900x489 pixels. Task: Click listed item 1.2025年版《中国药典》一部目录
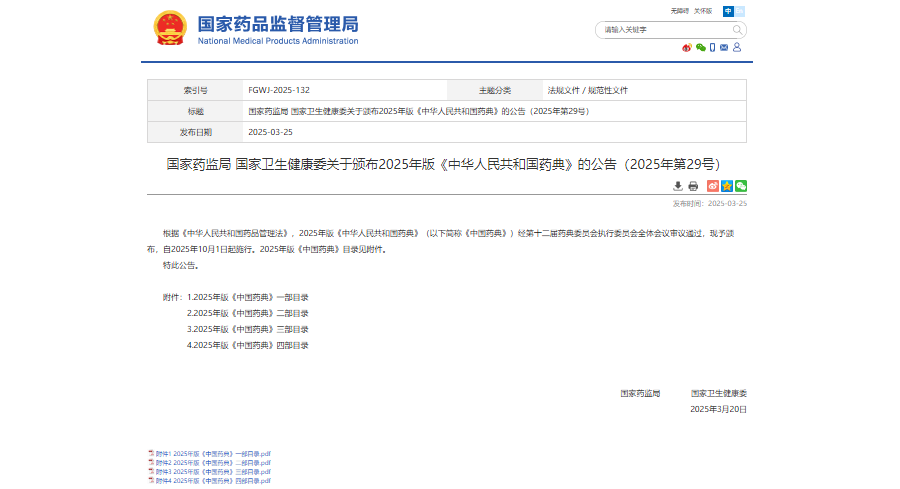[x=247, y=297]
